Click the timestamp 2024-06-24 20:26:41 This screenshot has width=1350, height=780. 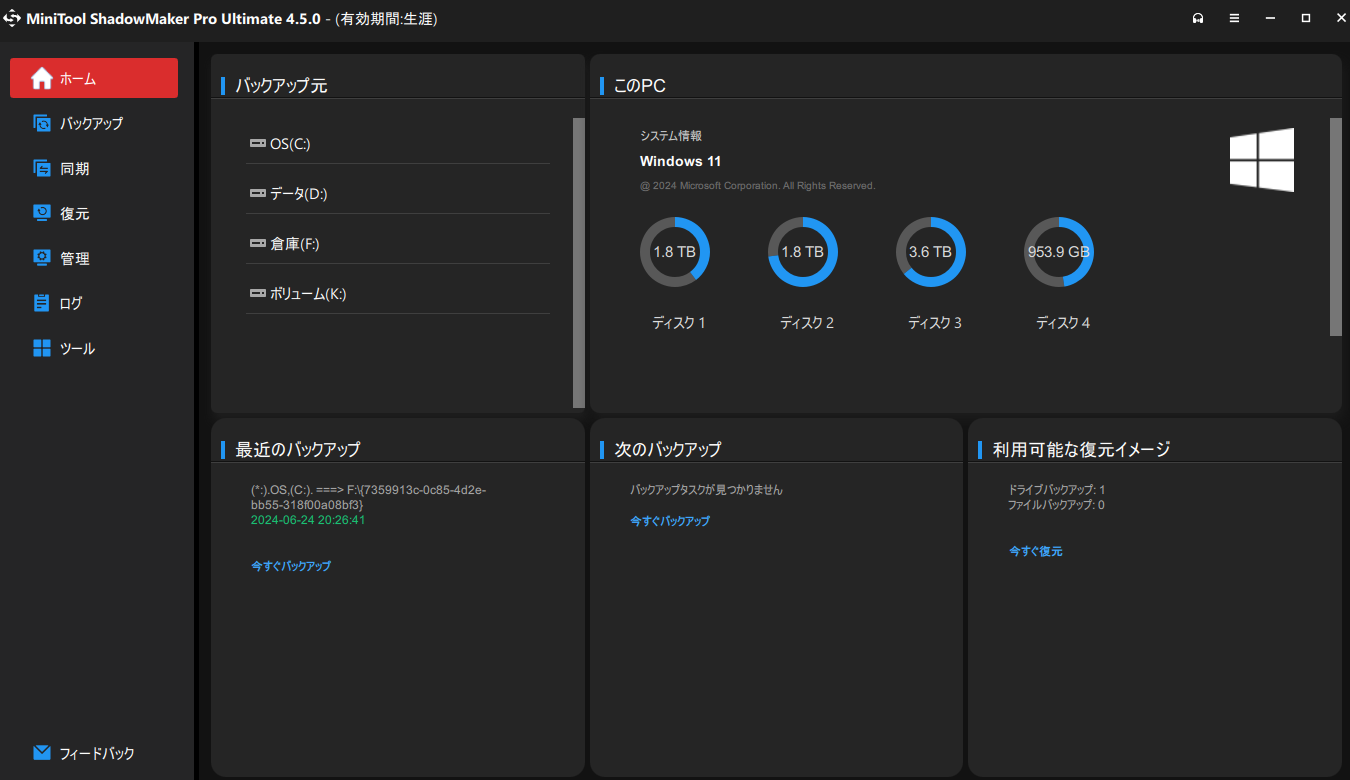click(308, 520)
